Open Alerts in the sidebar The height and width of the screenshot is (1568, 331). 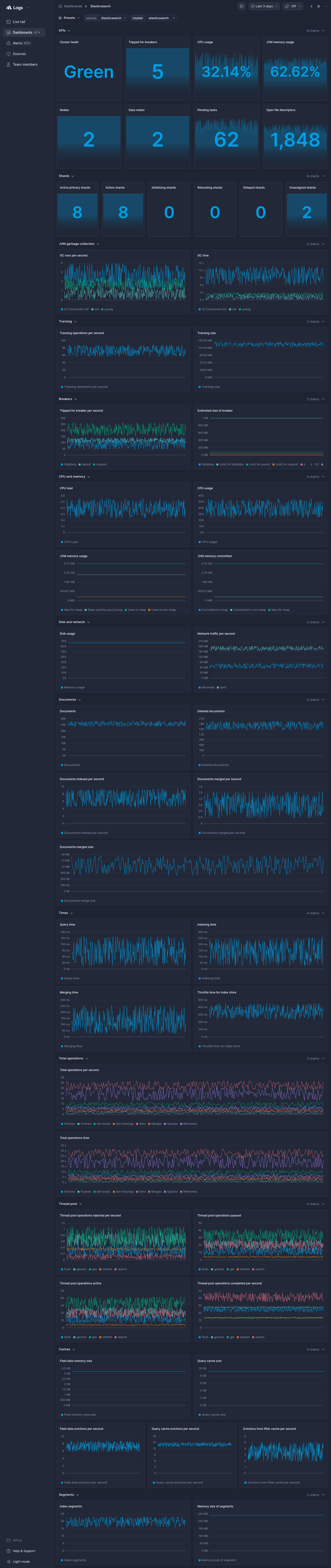click(x=17, y=43)
